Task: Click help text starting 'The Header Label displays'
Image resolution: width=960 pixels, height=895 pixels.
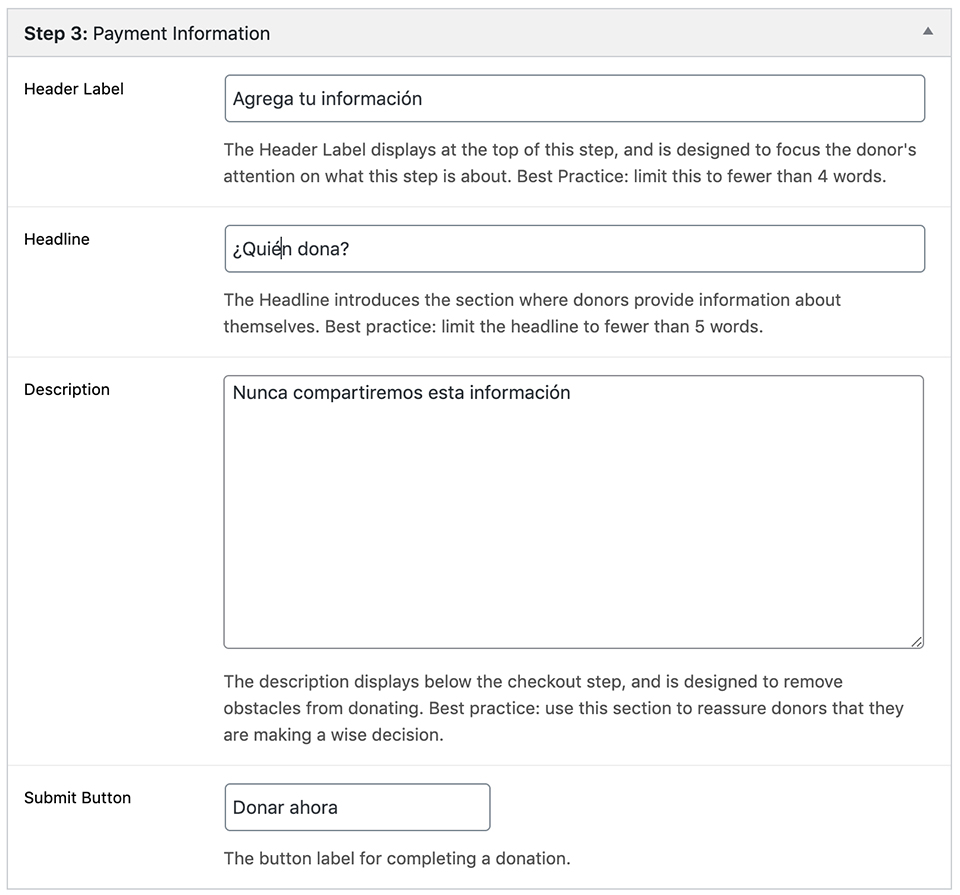Action: 570,163
